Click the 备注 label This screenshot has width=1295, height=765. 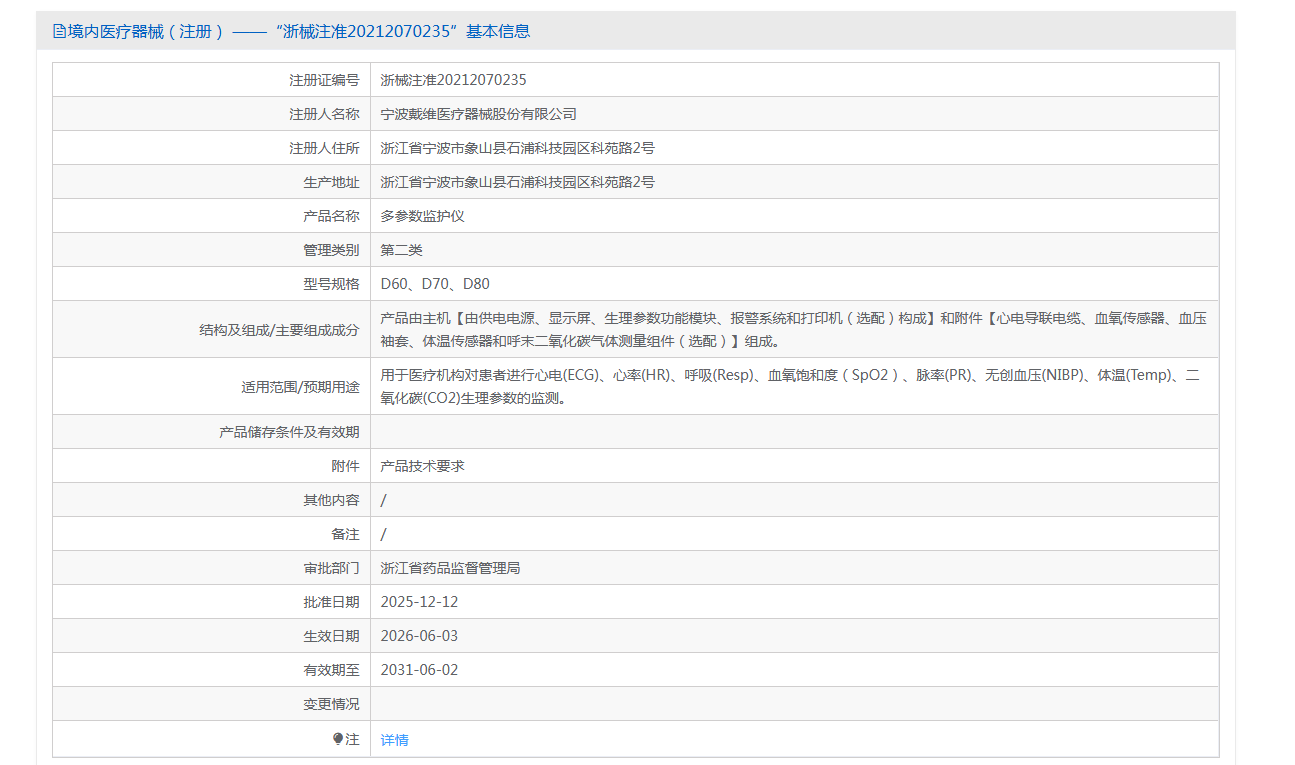(x=345, y=534)
